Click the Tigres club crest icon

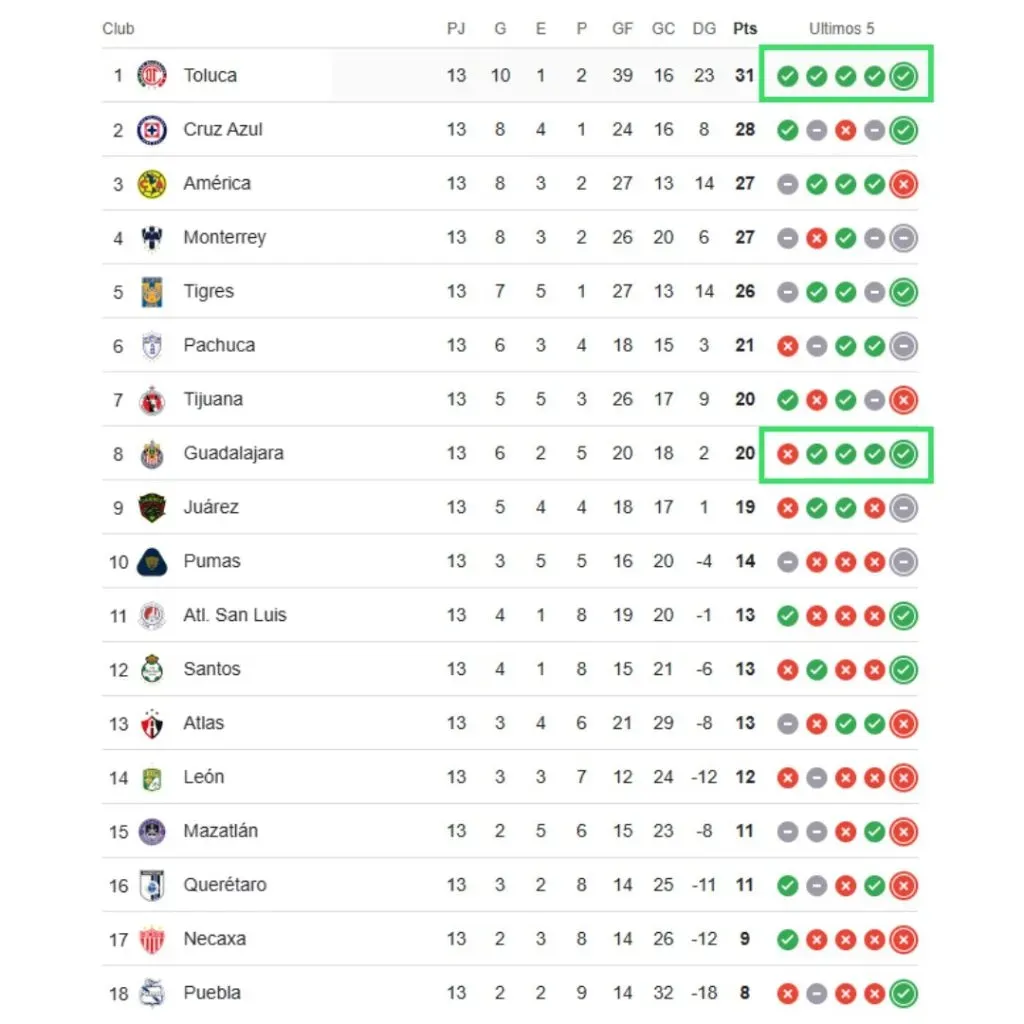[x=152, y=291]
